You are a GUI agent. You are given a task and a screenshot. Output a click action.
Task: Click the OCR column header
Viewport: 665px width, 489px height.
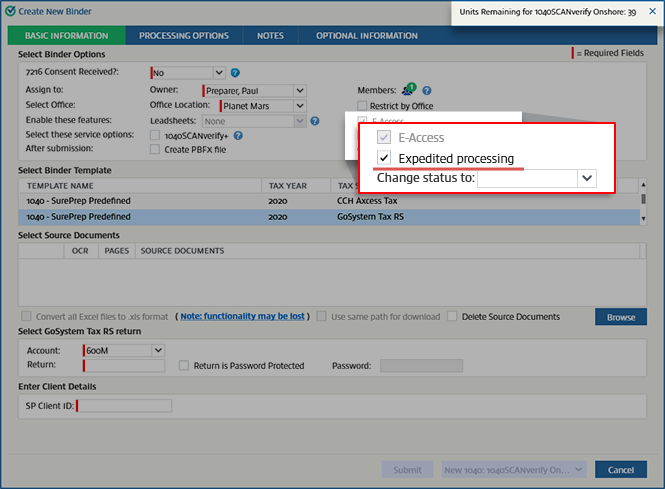(x=80, y=251)
